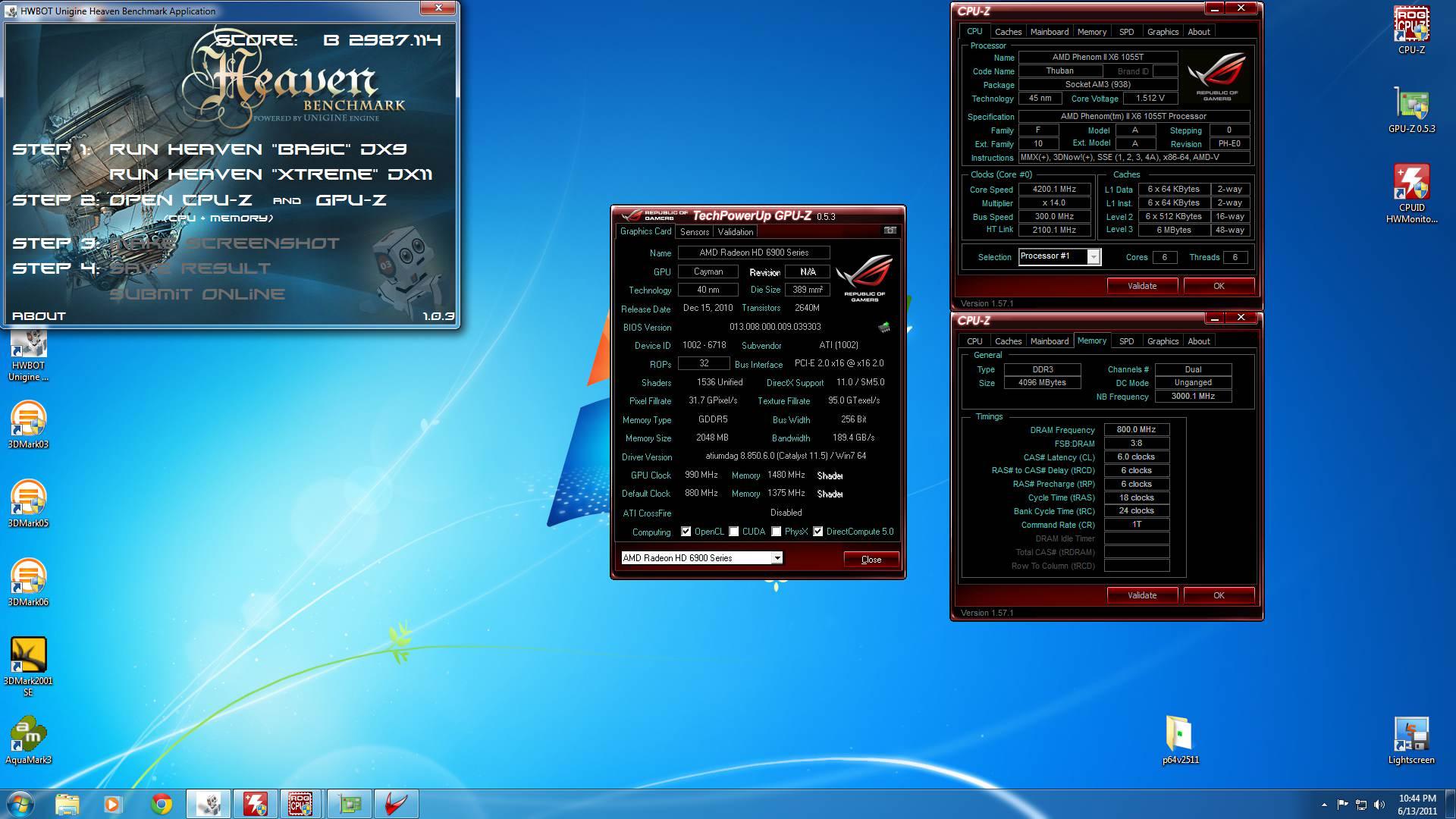This screenshot has width=1456, height=819.
Task: Launch the 3DMark05 desktop shortcut
Action: click(28, 504)
